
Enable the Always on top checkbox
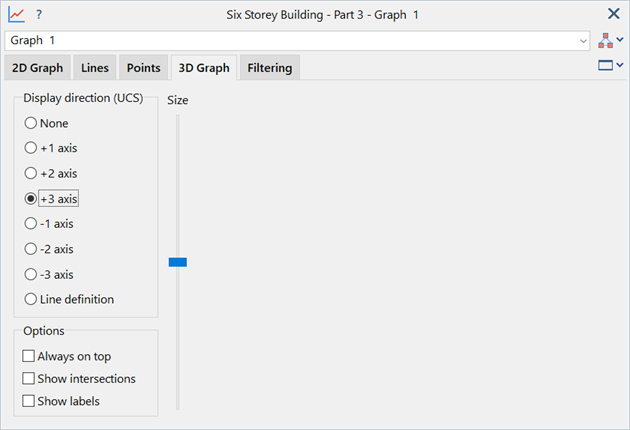(x=67, y=356)
